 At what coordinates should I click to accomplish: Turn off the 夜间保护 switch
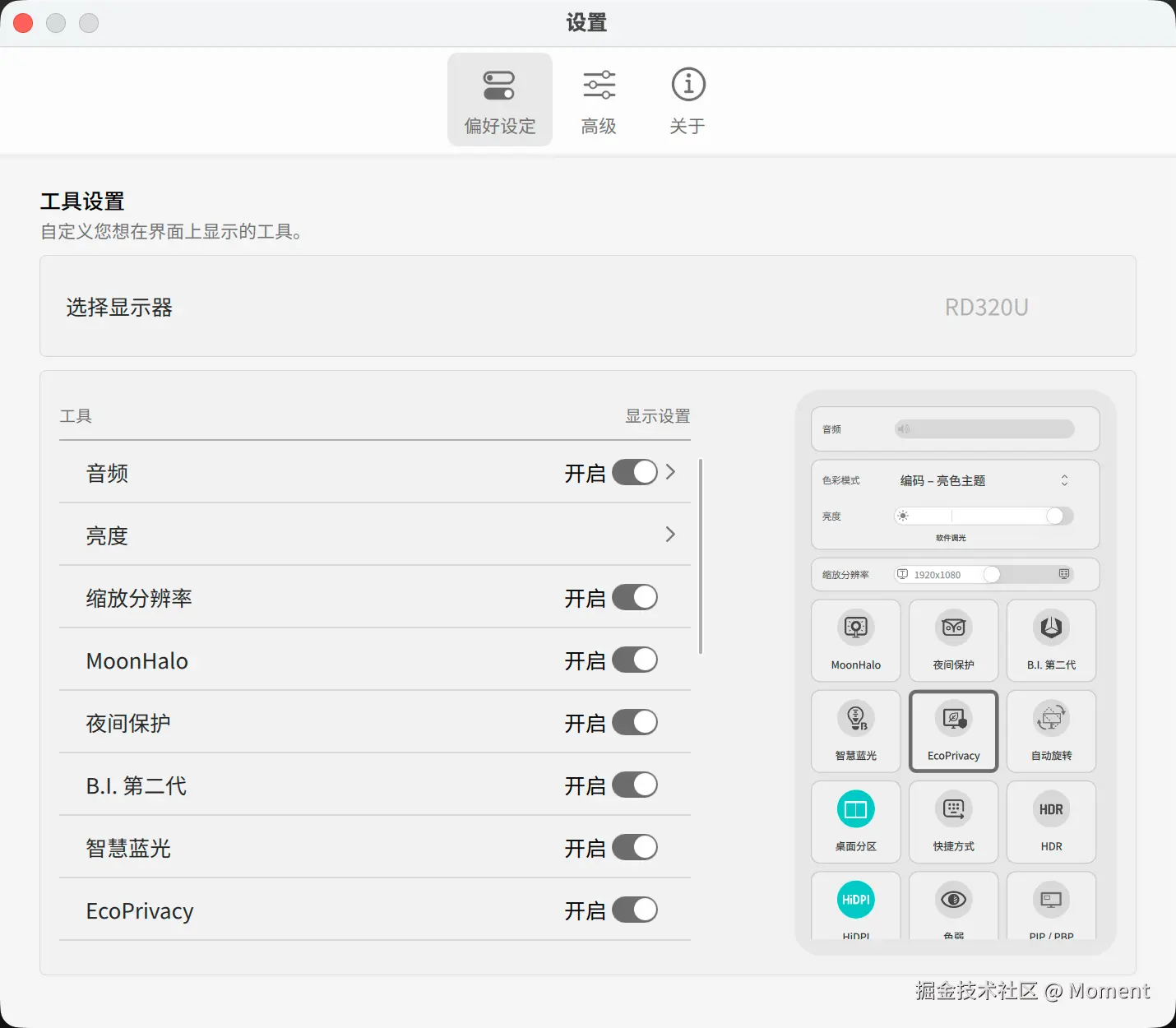click(x=635, y=722)
